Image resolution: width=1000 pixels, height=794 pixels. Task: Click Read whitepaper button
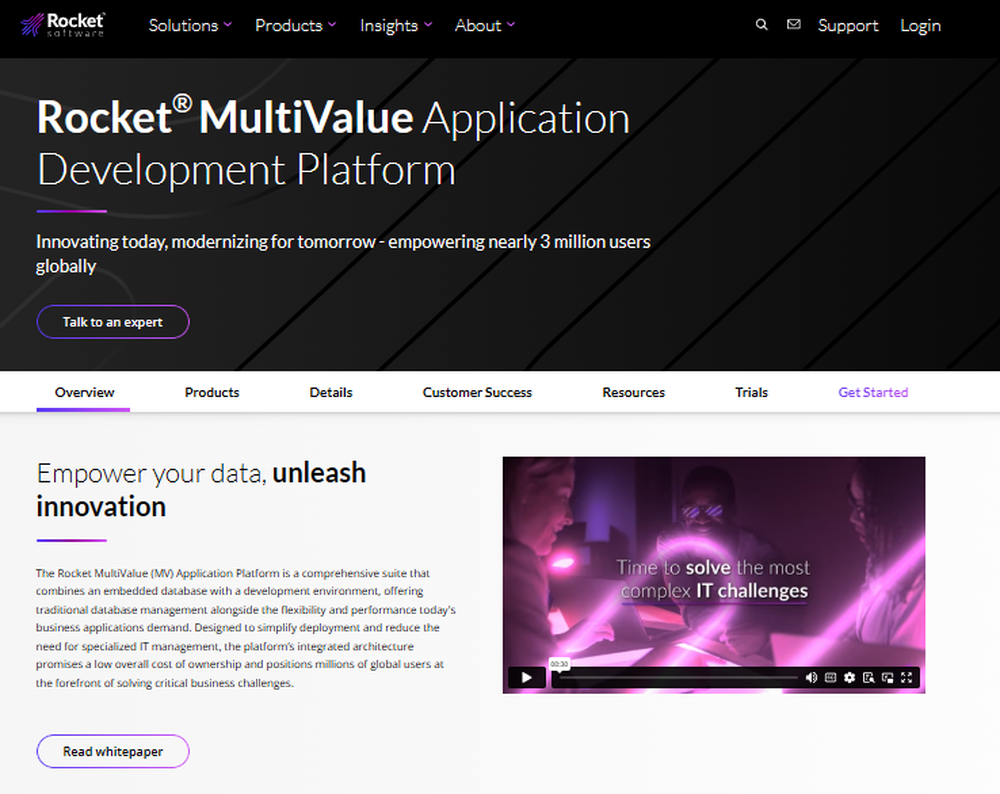click(113, 751)
